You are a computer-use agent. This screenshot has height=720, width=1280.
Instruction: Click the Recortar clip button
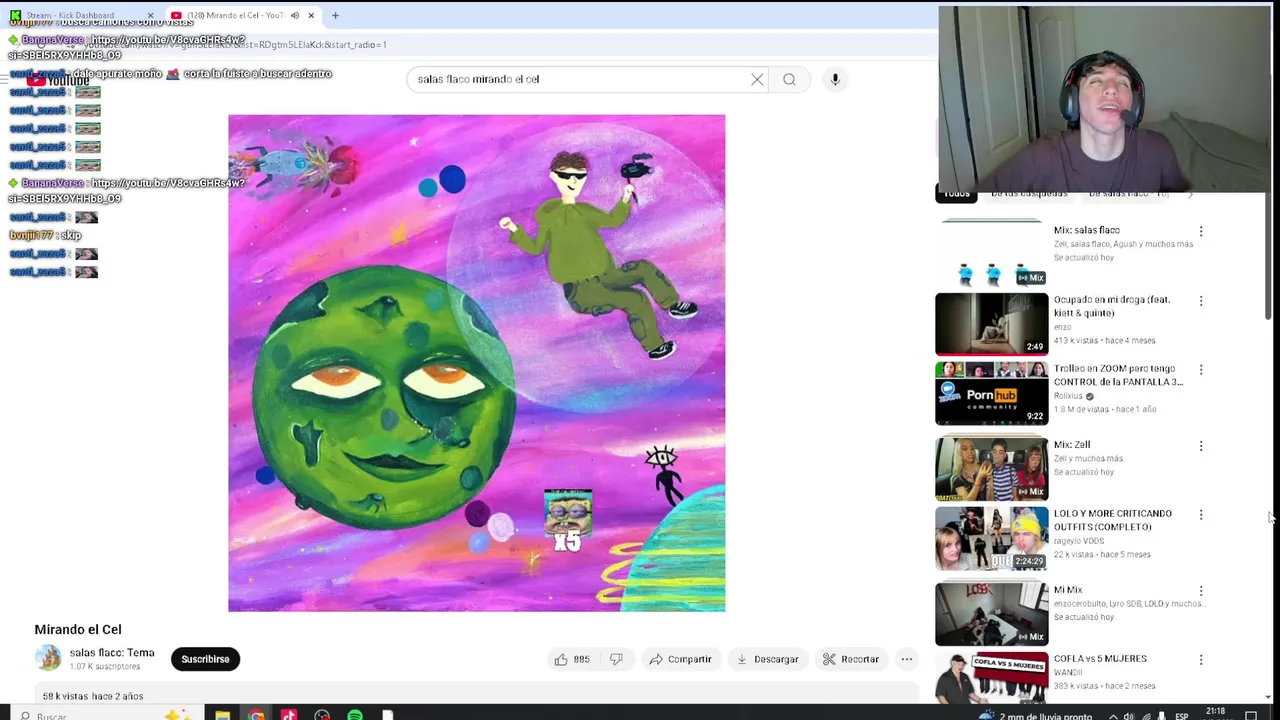(x=850, y=659)
